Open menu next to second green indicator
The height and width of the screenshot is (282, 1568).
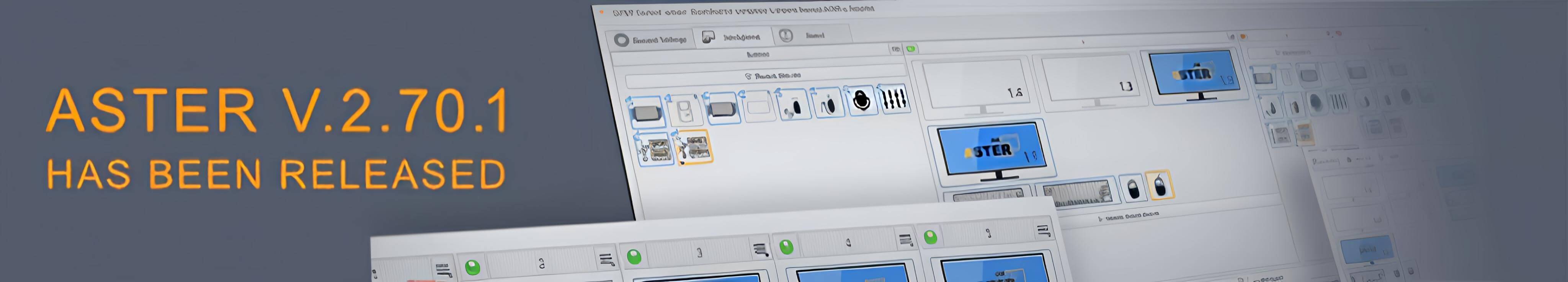coord(759,249)
